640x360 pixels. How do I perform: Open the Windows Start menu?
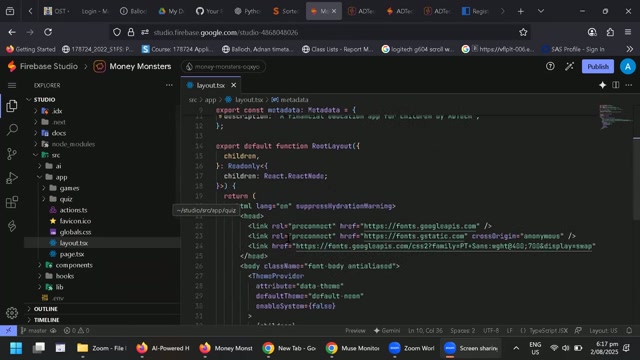pos(16,348)
